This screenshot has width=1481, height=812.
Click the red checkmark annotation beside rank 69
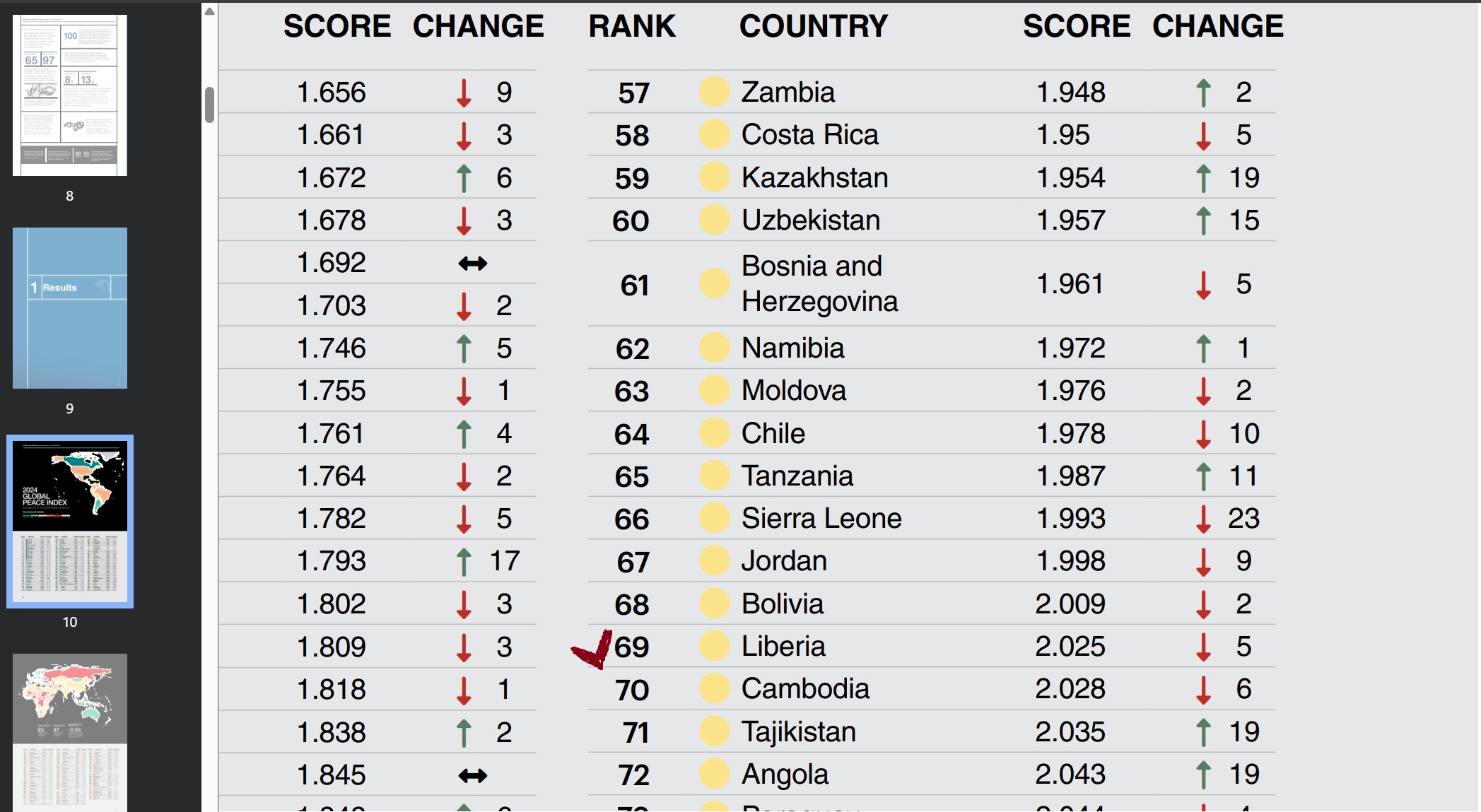[592, 649]
